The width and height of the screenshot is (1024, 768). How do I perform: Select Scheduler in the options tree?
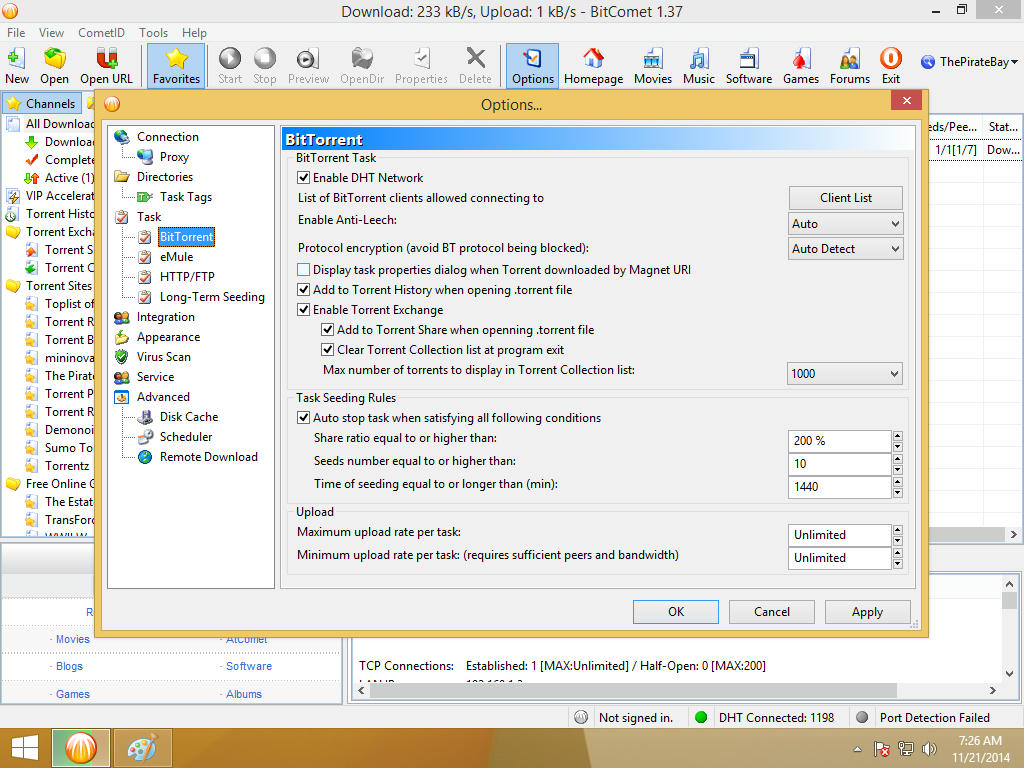[186, 437]
